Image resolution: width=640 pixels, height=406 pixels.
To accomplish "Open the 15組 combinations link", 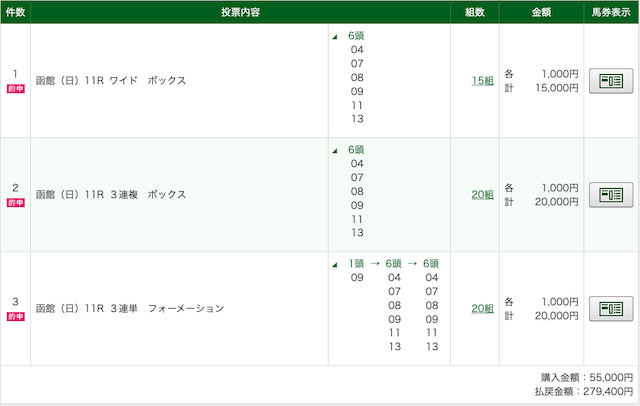I will click(482, 81).
